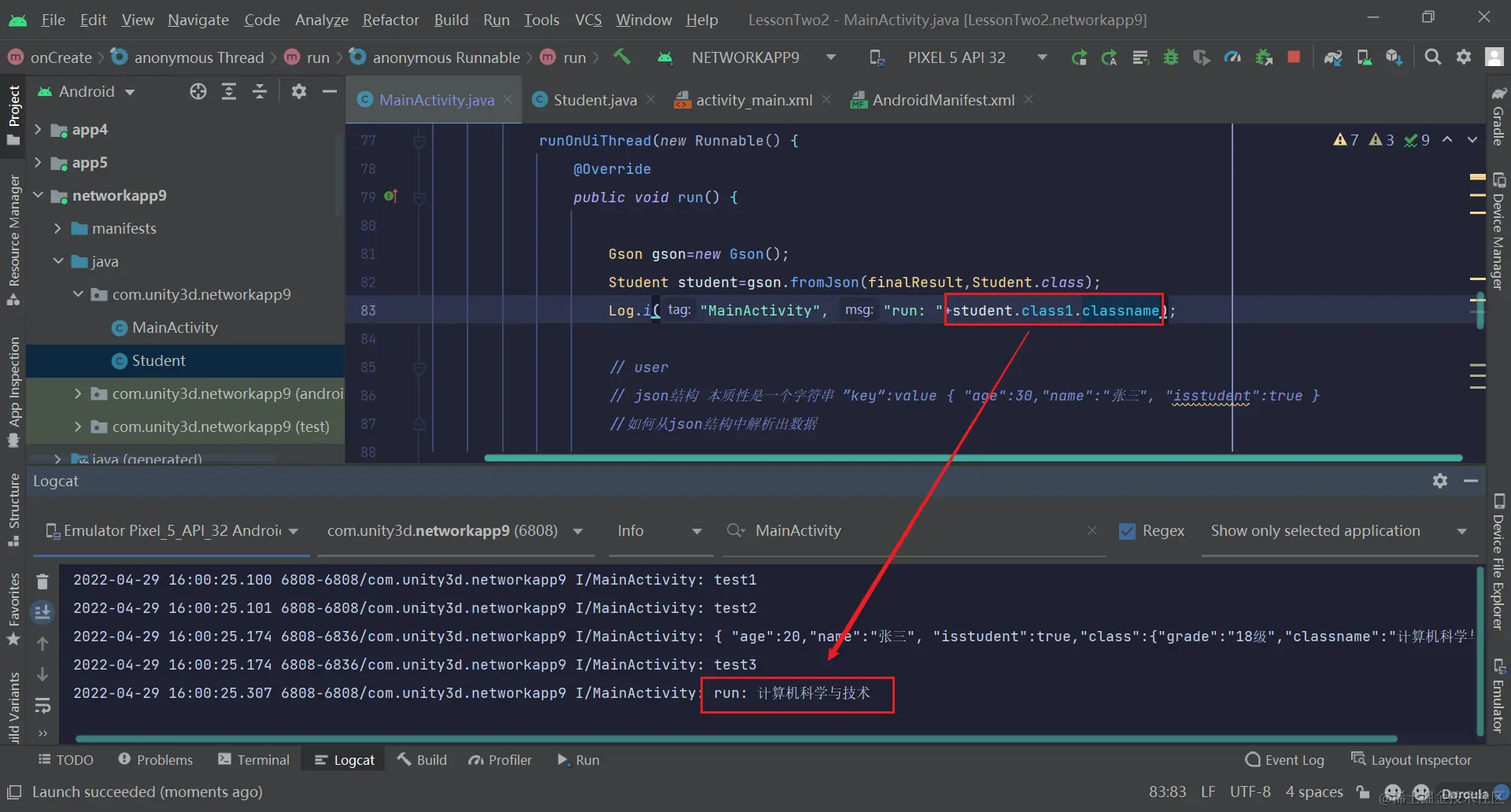Hide the Project tool window

tap(330, 92)
